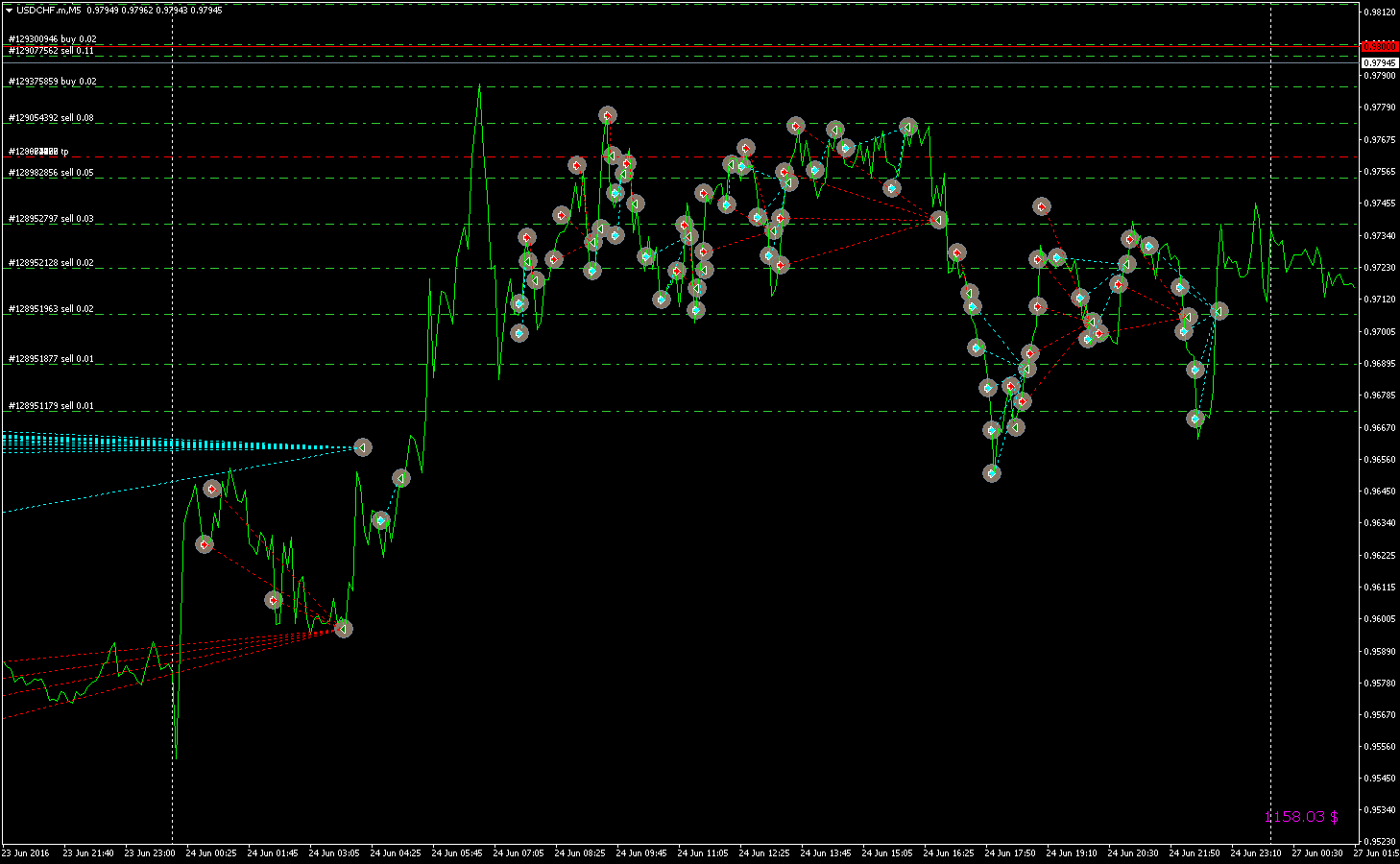Image resolution: width=1400 pixels, height=864 pixels.
Task: Select order label #129300946 buy 0.02
Action: [x=53, y=39]
